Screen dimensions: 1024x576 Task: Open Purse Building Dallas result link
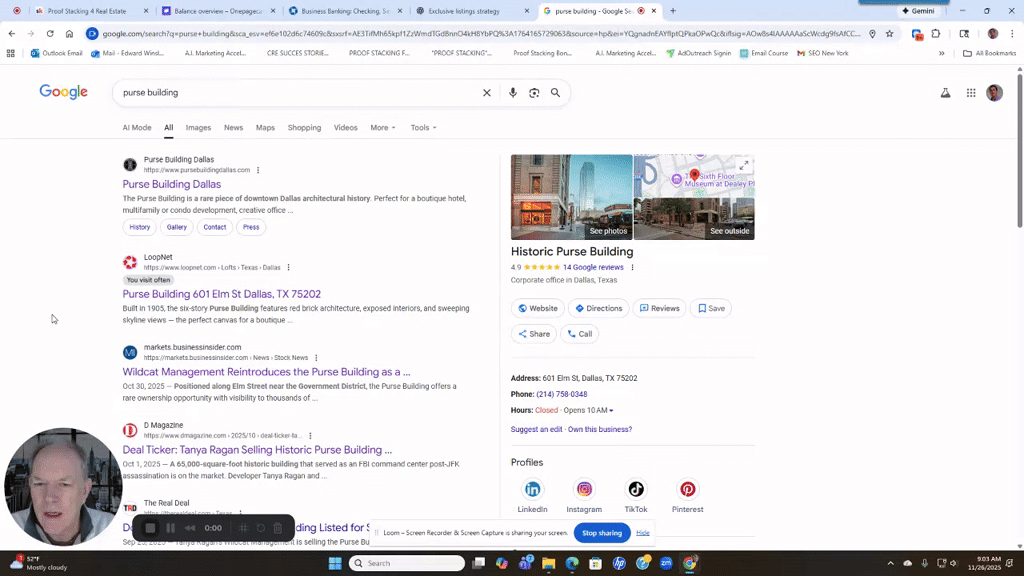point(172,184)
